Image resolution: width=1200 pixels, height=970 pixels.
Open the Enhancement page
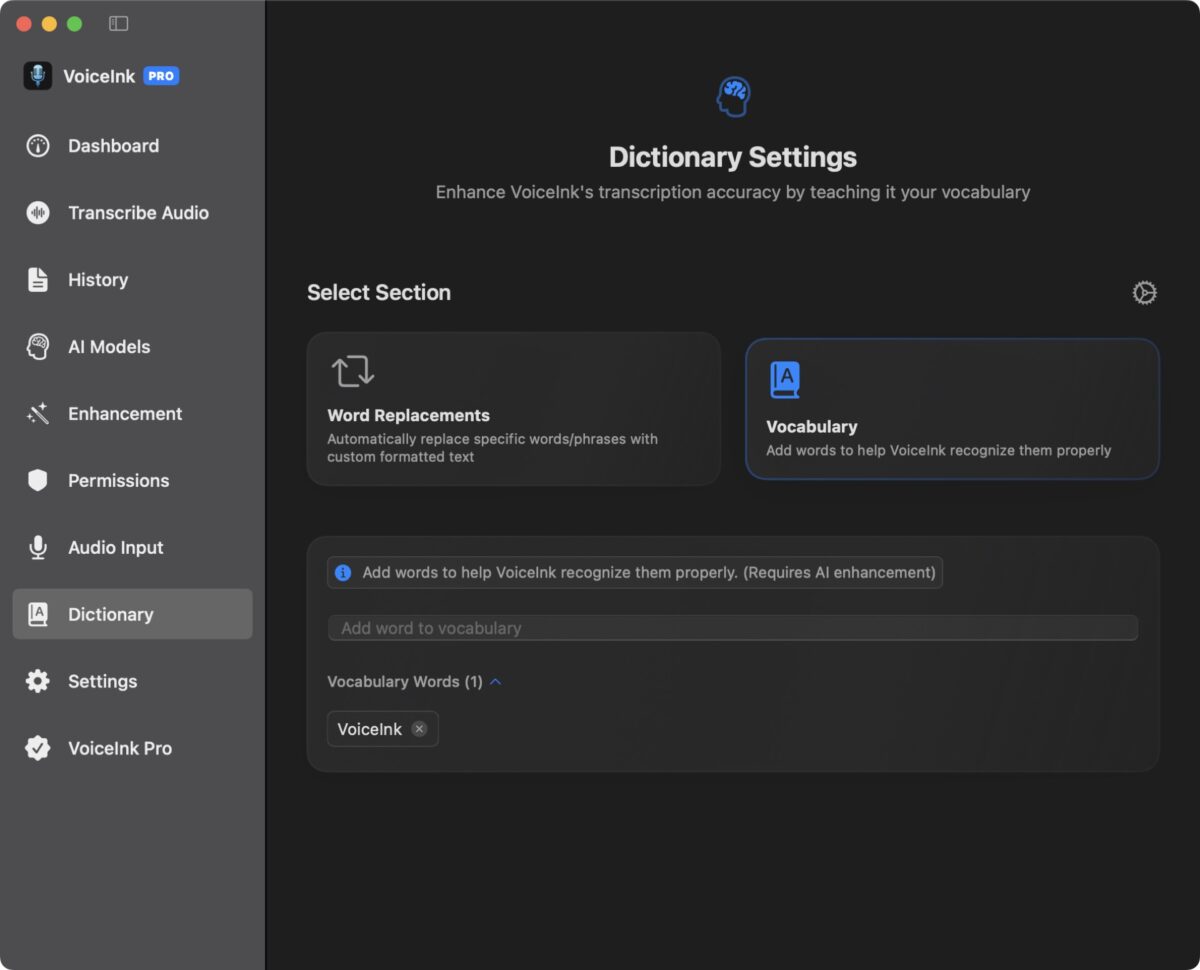[x=132, y=414]
